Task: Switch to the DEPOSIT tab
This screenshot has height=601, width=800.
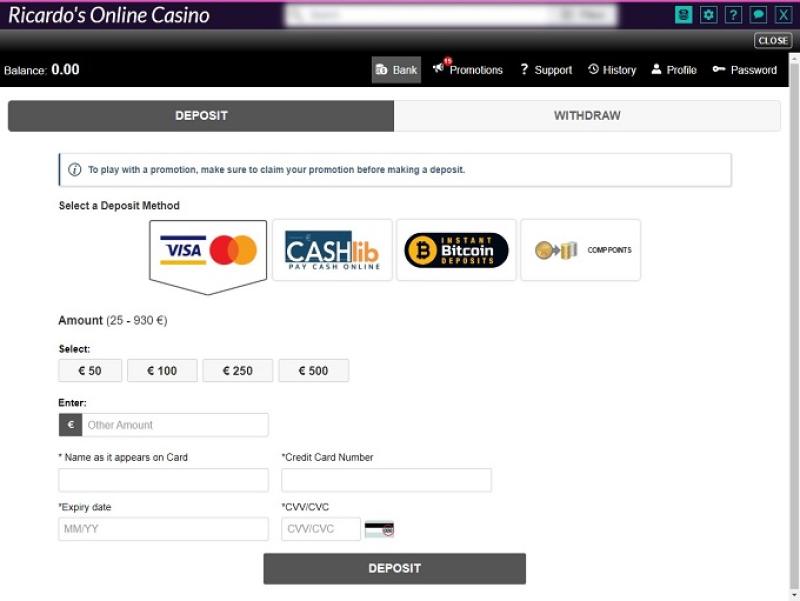Action: click(201, 116)
